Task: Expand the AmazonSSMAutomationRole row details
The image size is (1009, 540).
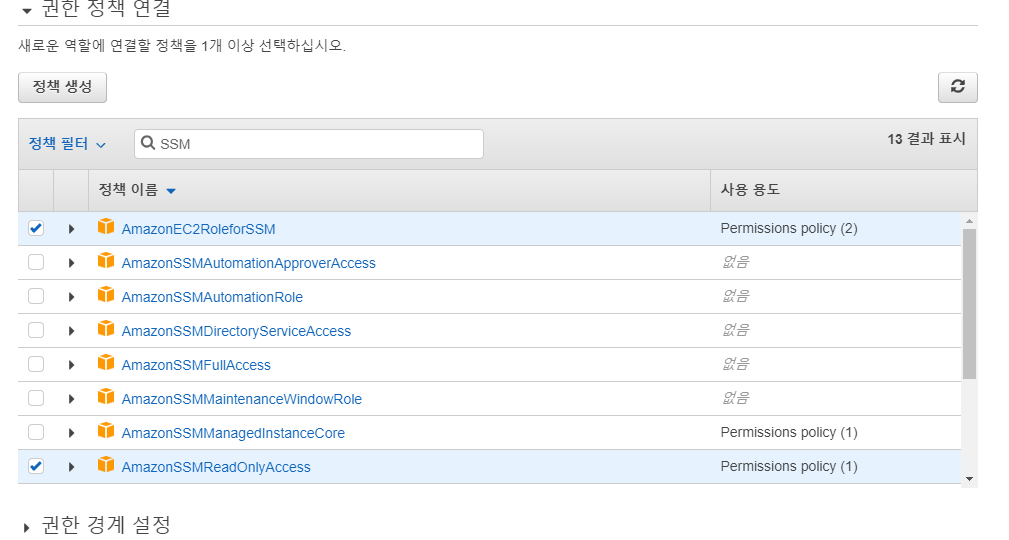Action: [x=71, y=297]
